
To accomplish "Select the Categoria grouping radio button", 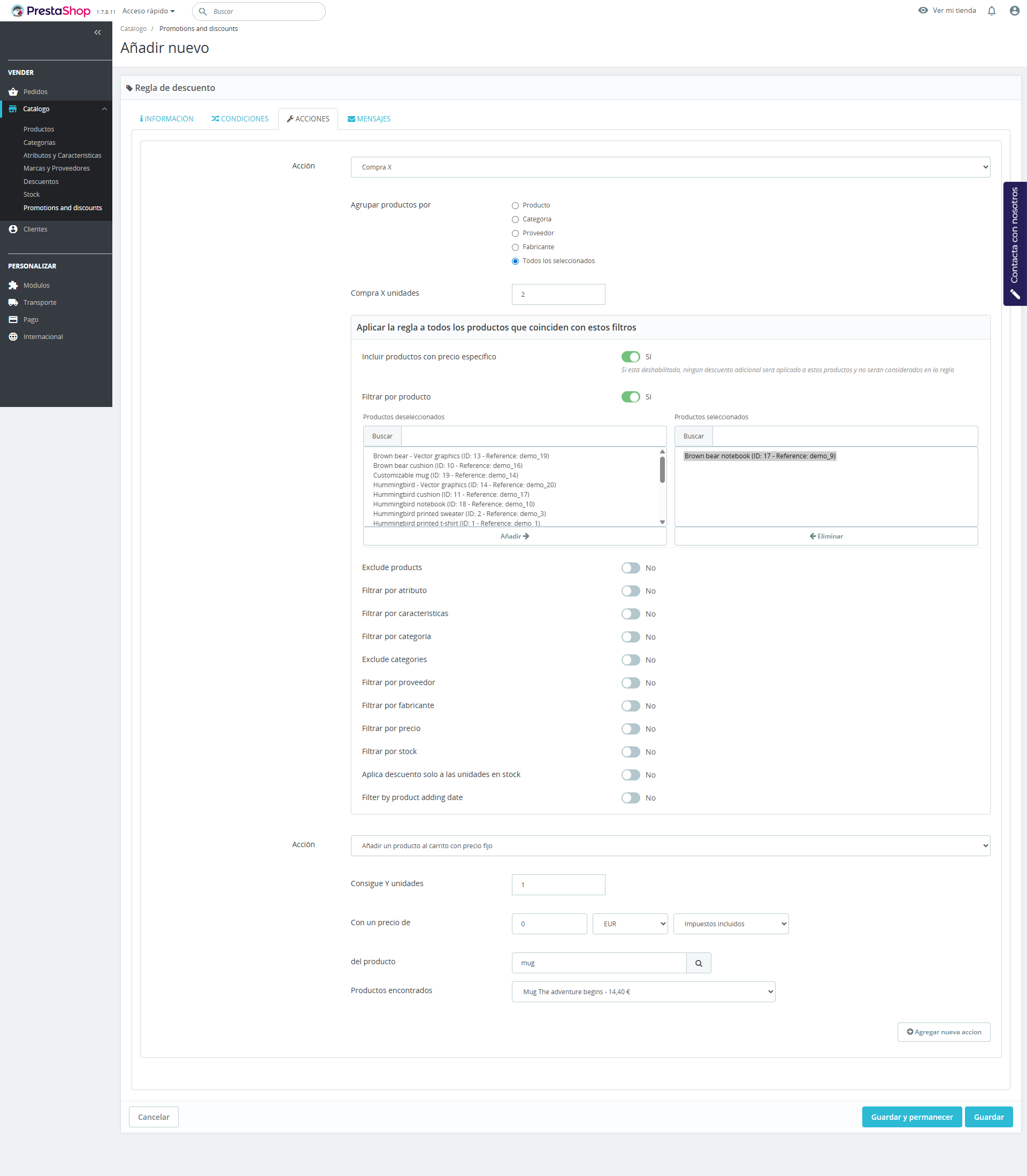I will 515,219.
